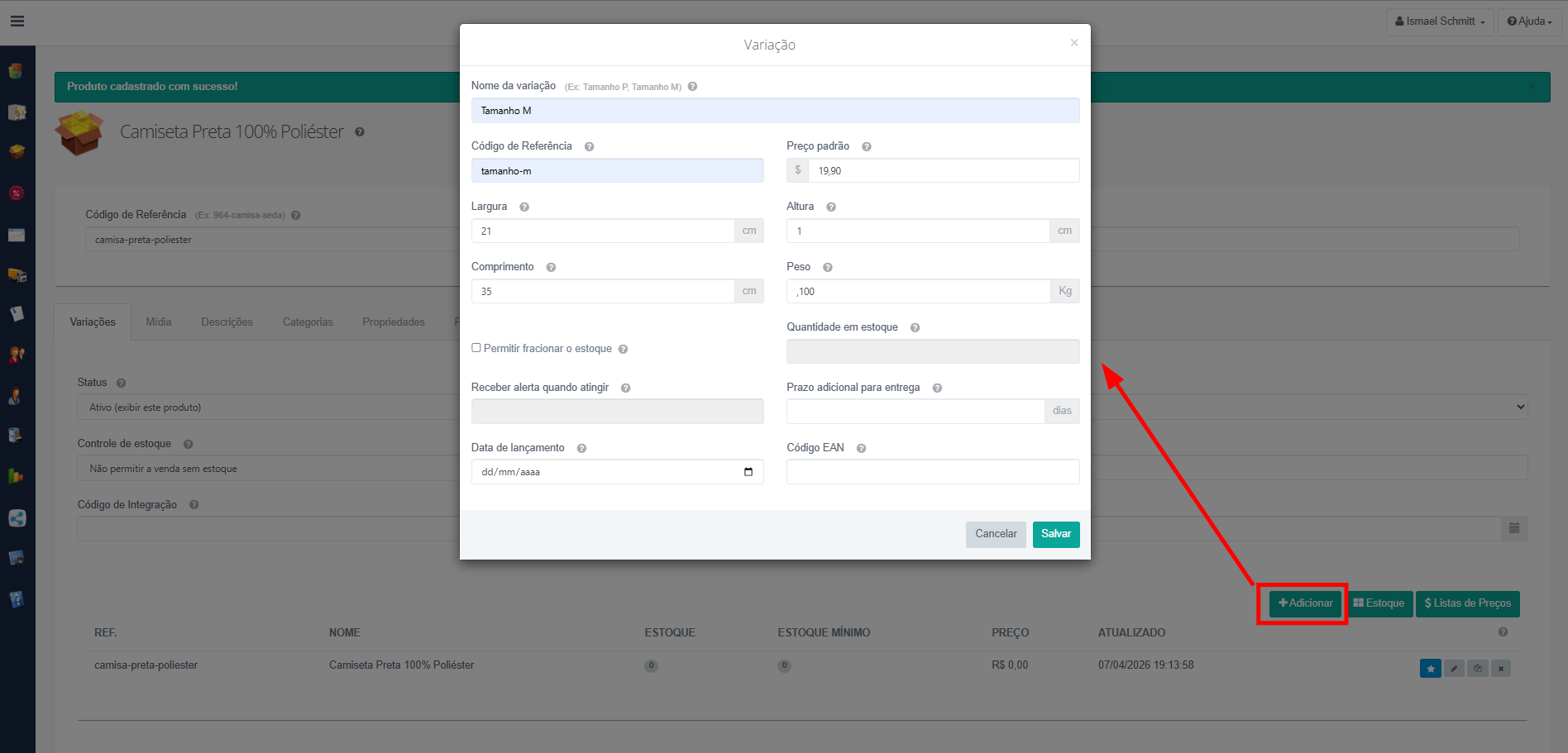Click the delete x icon in the variation row
The image size is (1568, 753).
(x=1501, y=669)
